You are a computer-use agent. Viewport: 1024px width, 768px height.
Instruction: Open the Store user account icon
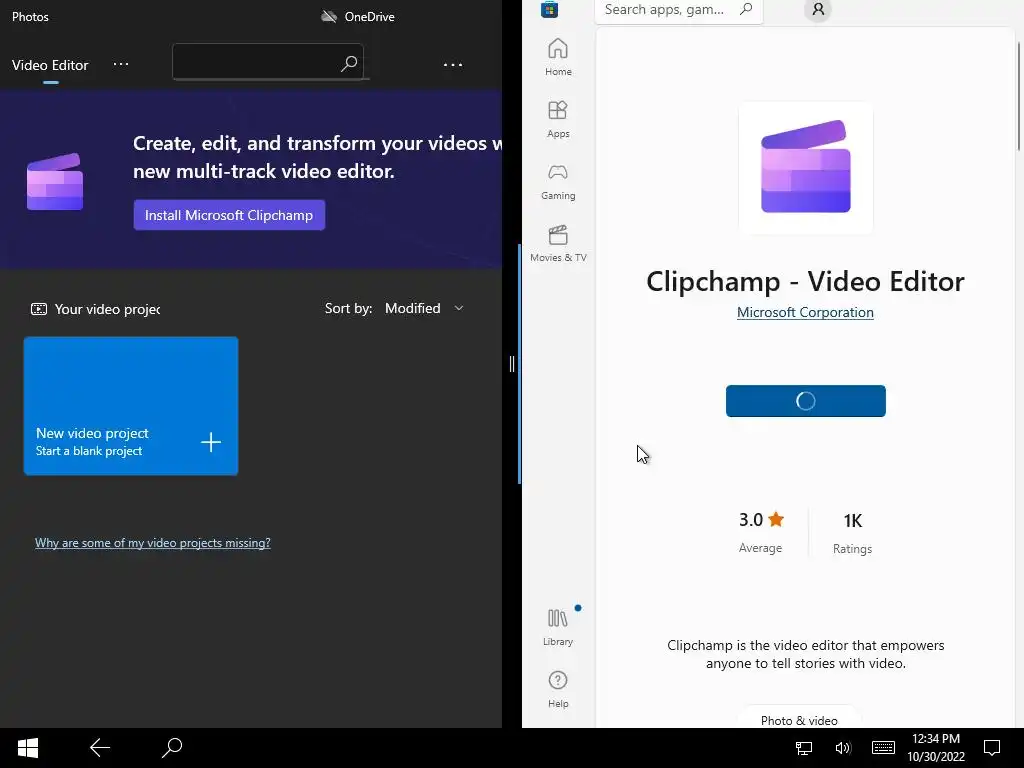pyautogui.click(x=818, y=10)
